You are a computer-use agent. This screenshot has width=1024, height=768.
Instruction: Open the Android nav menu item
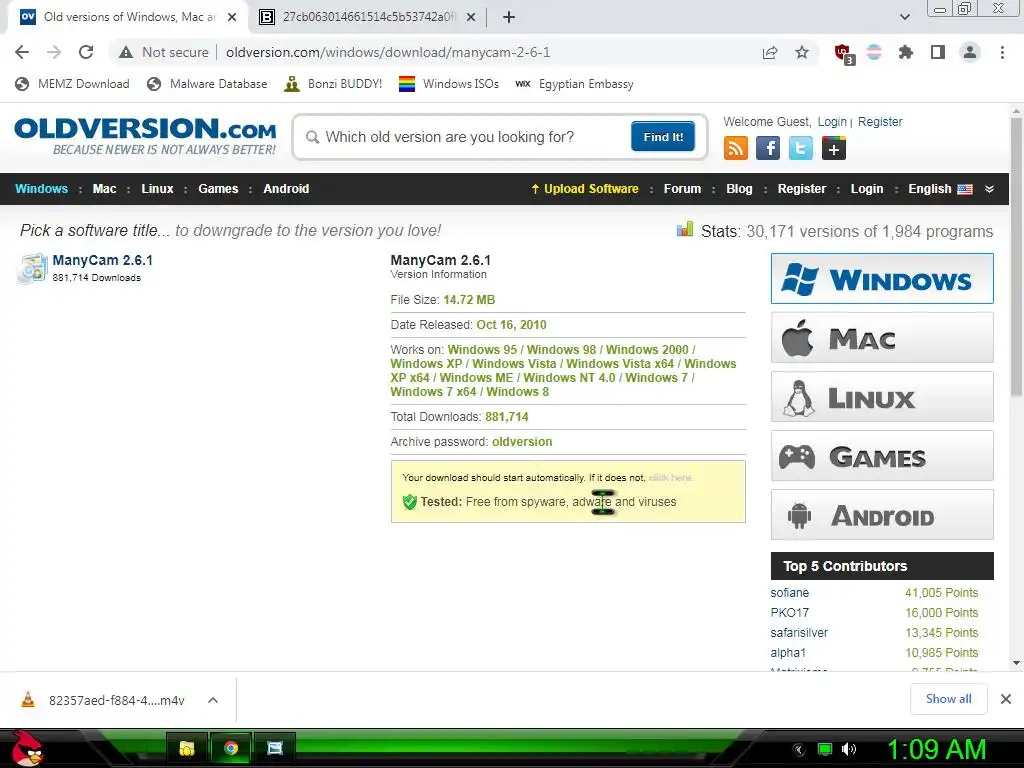pos(286,189)
